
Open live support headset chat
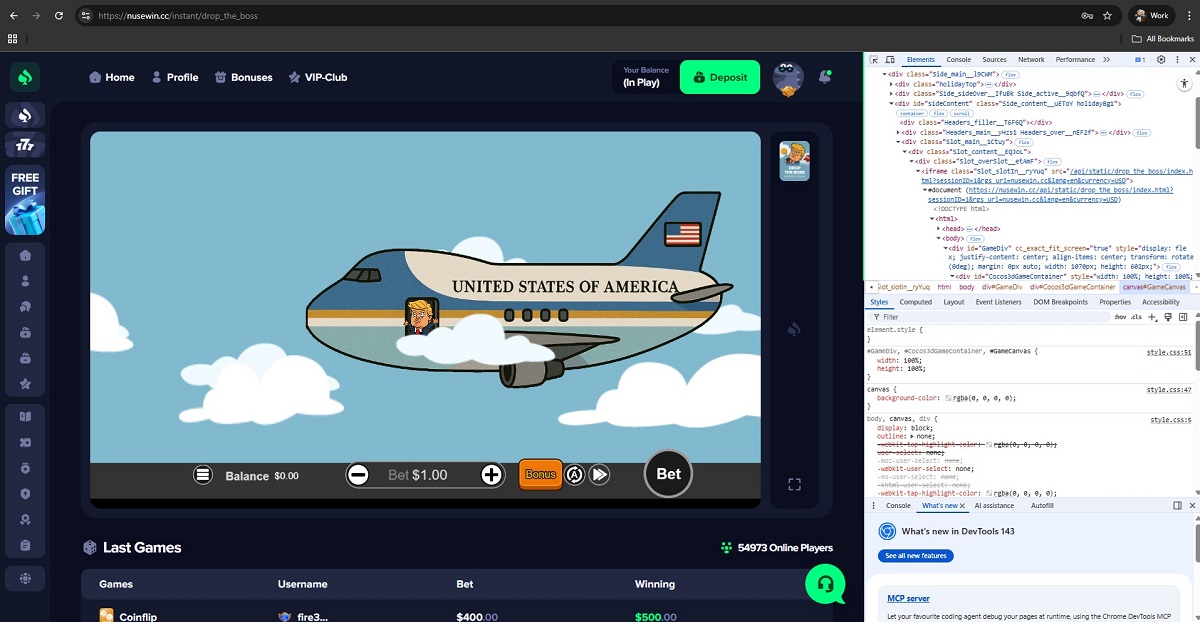coord(825,582)
